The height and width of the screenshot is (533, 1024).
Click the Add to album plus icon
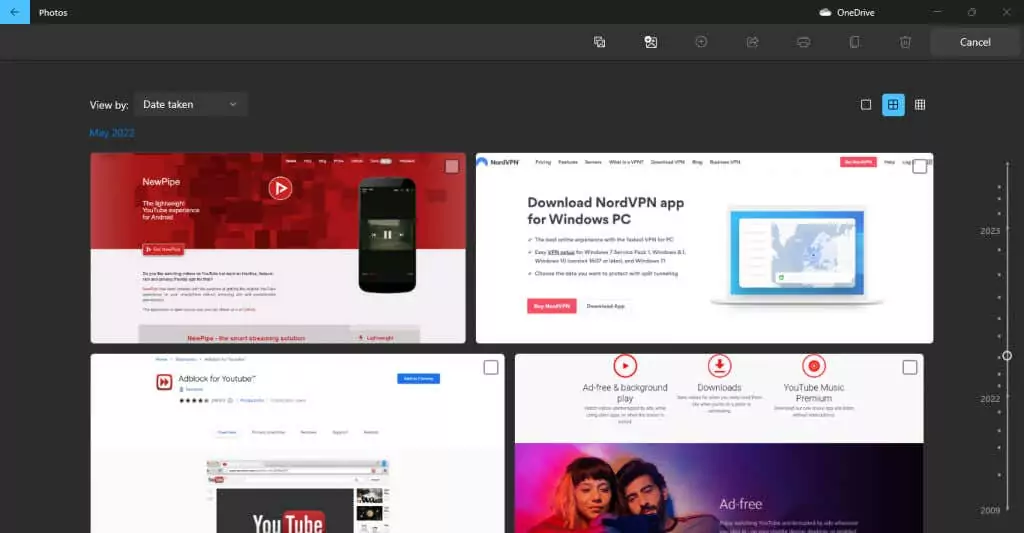point(701,42)
